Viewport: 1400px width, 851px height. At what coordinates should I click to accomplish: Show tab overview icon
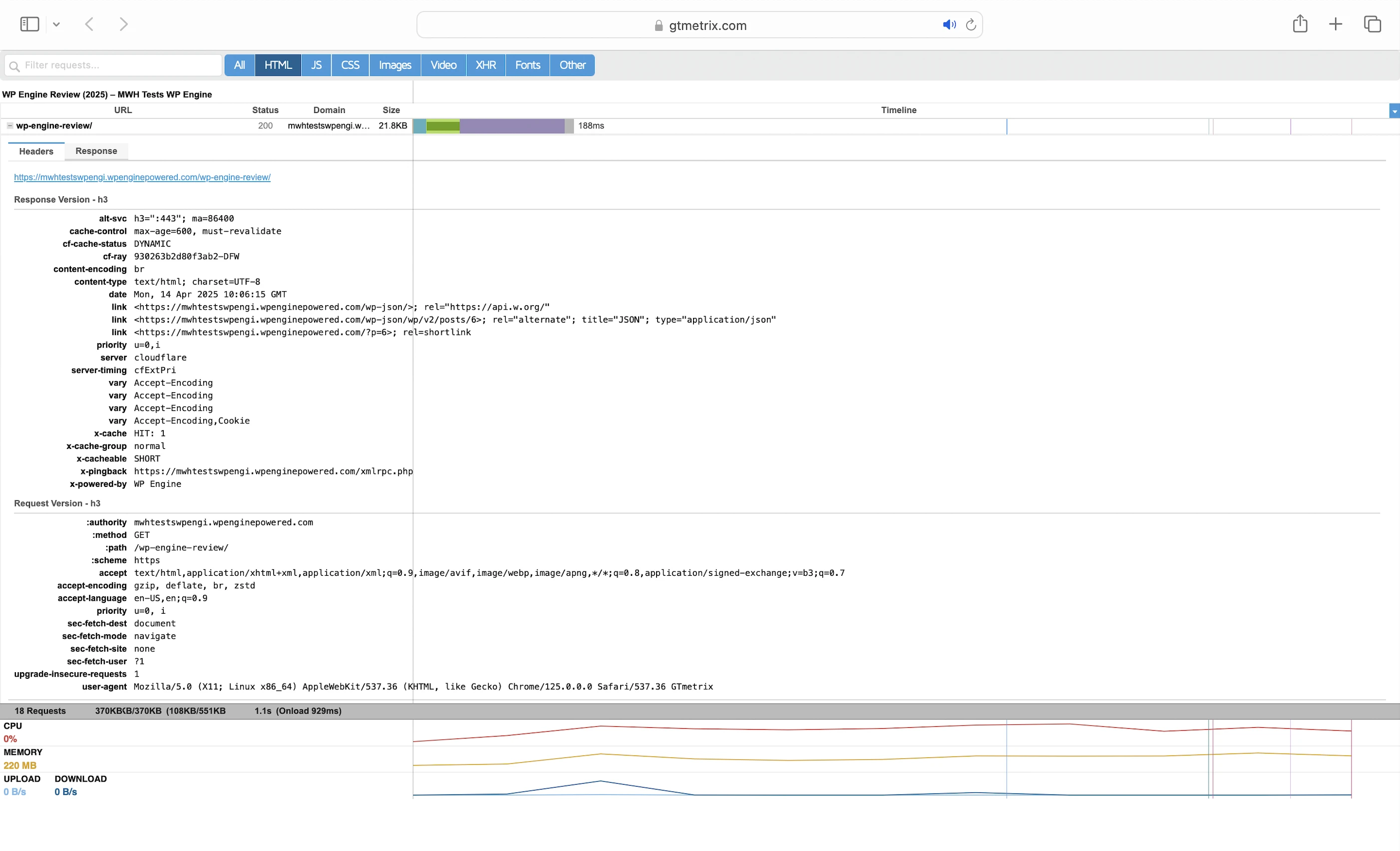coord(1372,24)
